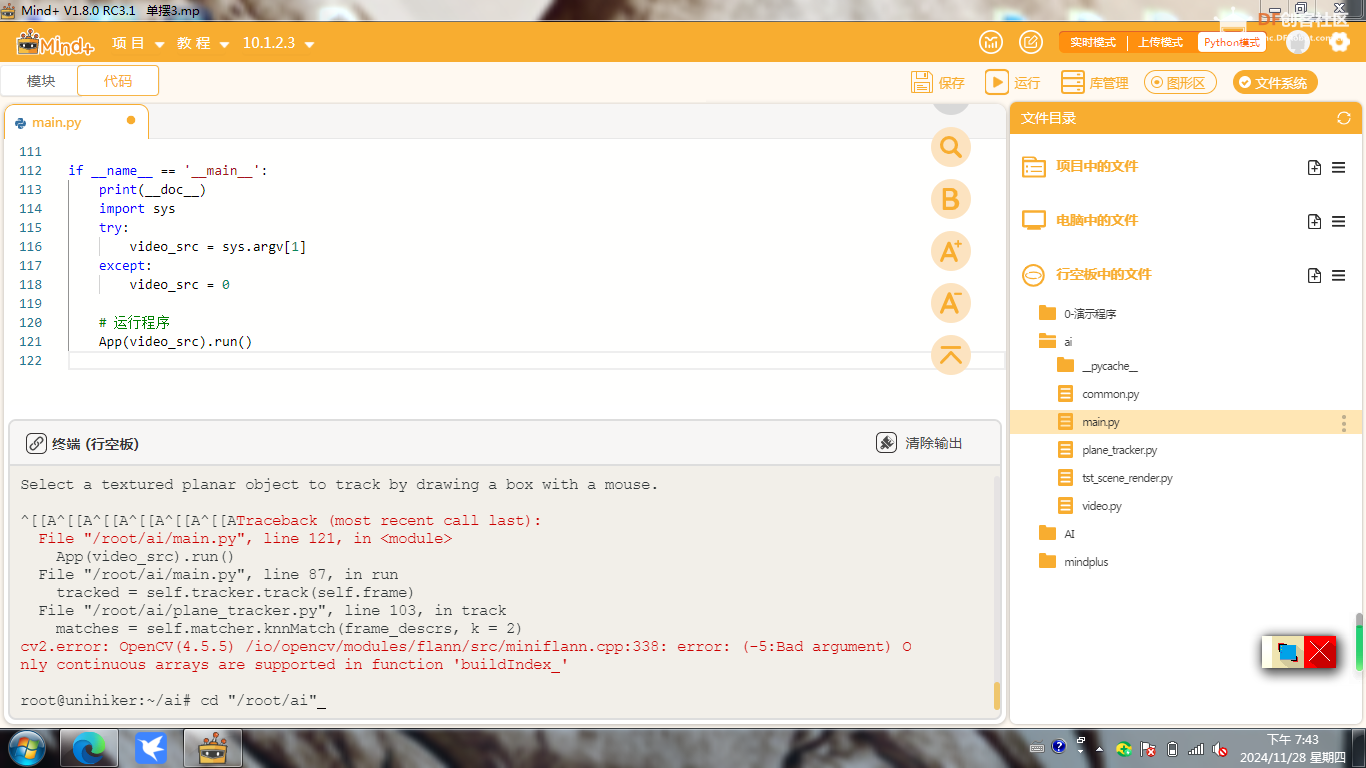Click the terminal scrollbar thumb

997,696
